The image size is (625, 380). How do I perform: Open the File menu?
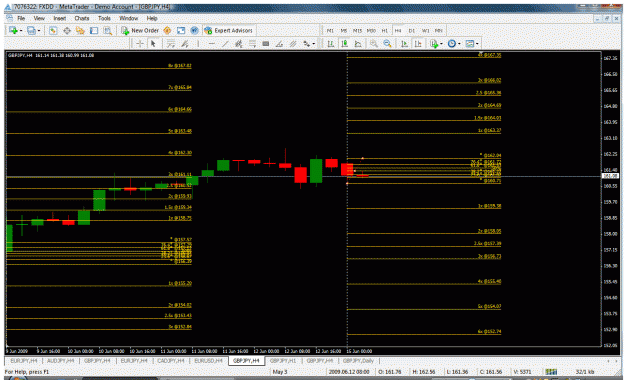point(21,18)
